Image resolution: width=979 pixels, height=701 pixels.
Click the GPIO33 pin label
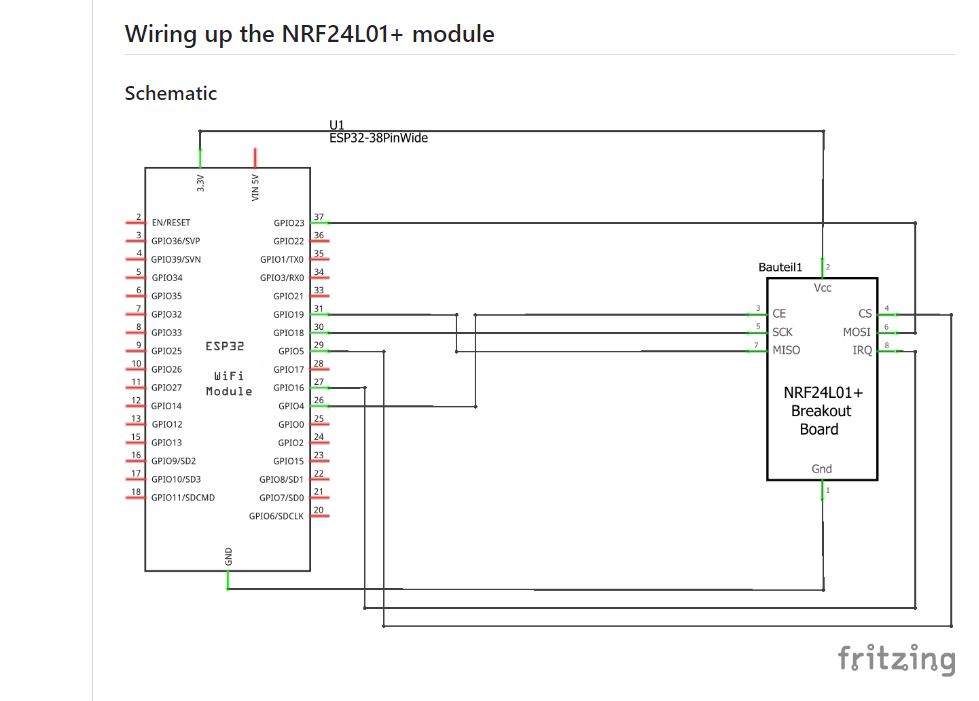click(x=166, y=333)
